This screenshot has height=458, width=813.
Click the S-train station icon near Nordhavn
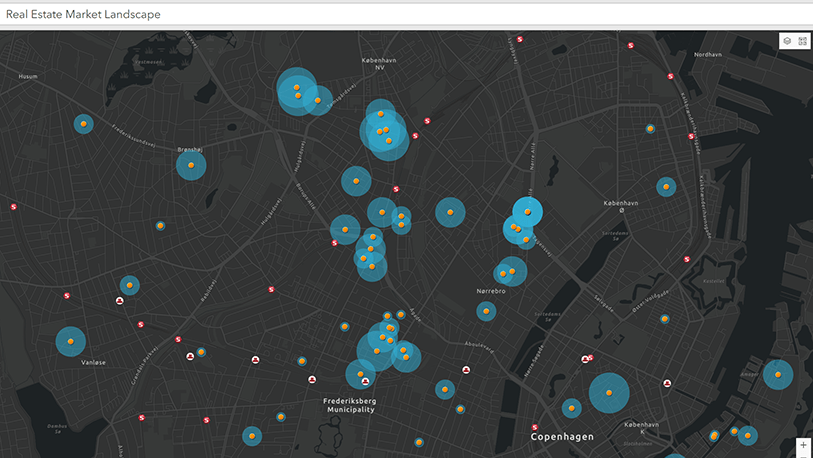click(670, 76)
